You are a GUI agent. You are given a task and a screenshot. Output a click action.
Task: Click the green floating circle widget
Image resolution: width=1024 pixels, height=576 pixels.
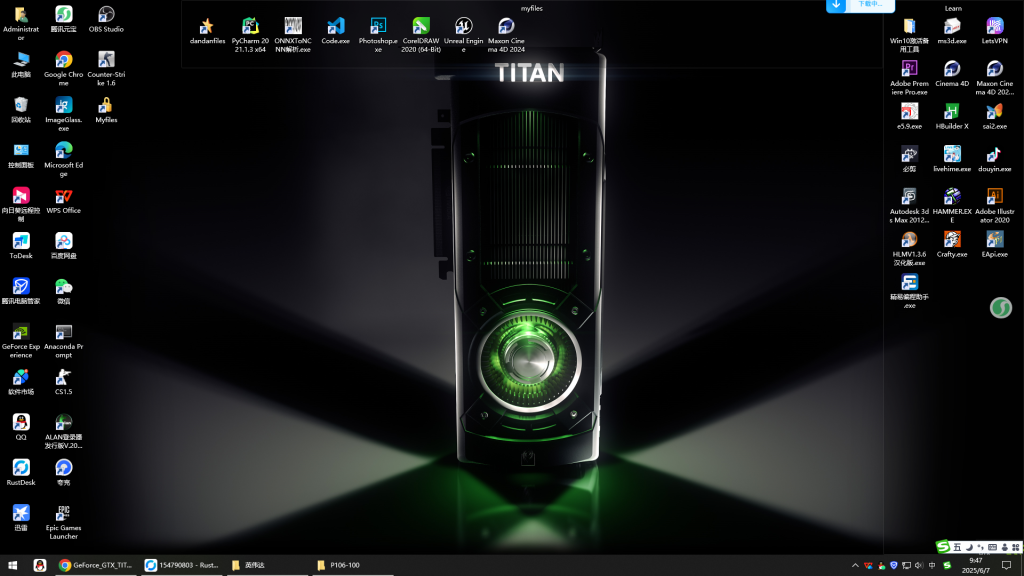(x=1000, y=308)
